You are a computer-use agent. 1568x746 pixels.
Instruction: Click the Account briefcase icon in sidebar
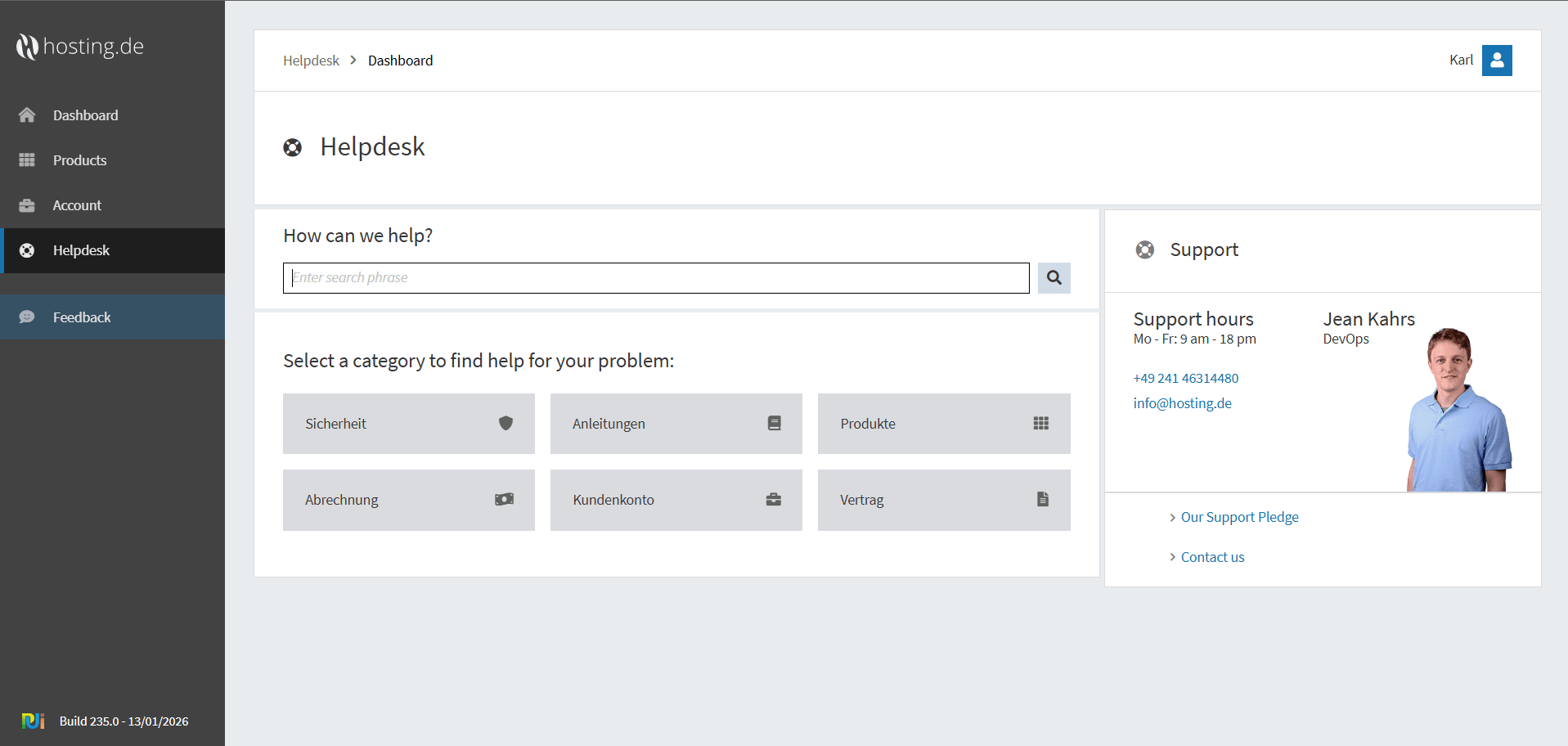27,205
